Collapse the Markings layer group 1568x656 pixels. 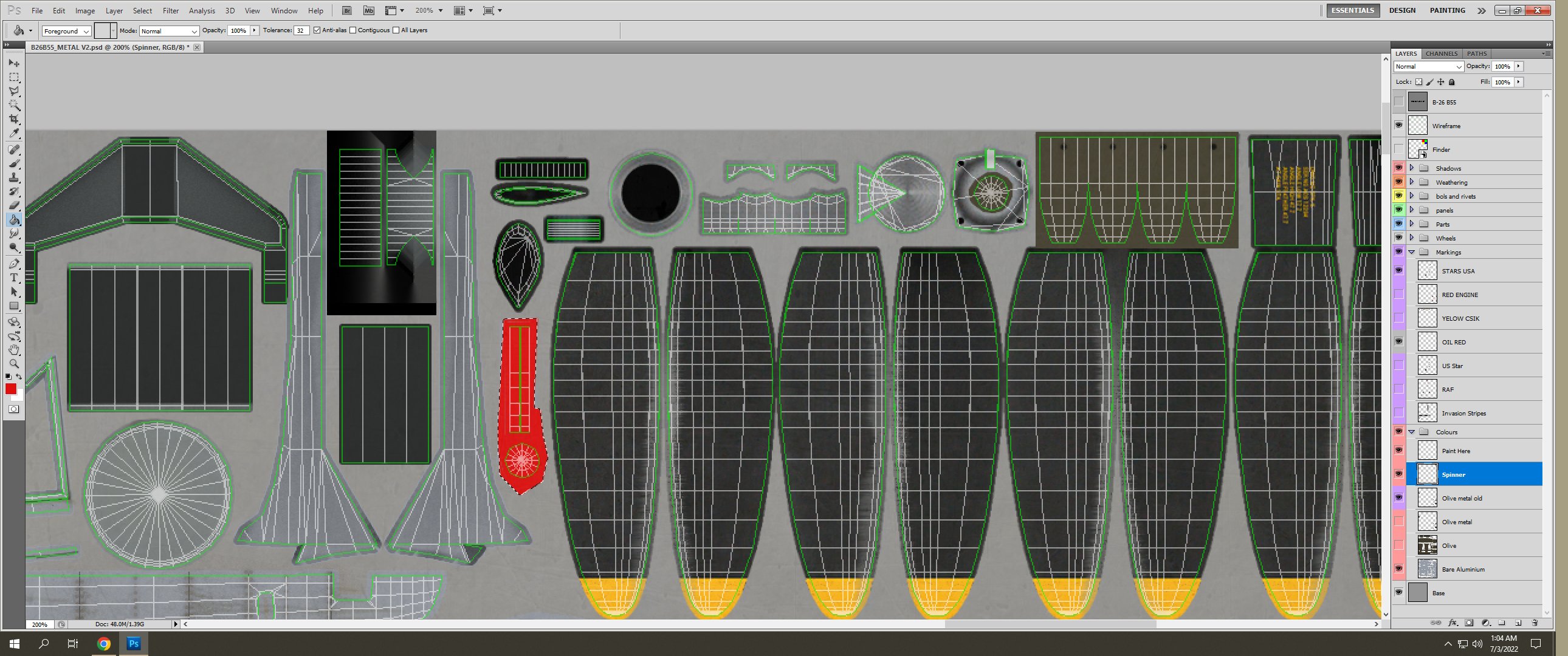pyautogui.click(x=1412, y=252)
